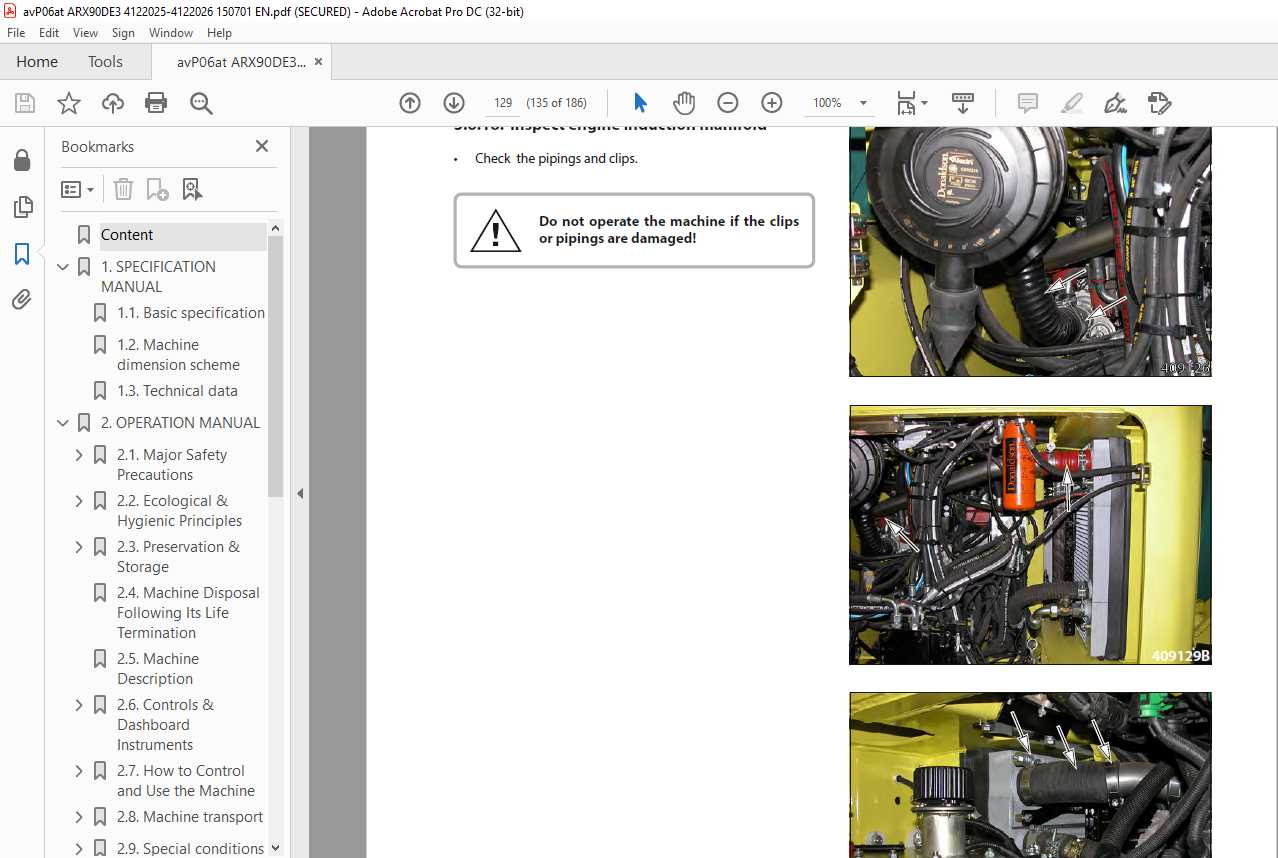Click the engine photo numbered 409129B
The height and width of the screenshot is (858, 1278).
click(x=1030, y=535)
